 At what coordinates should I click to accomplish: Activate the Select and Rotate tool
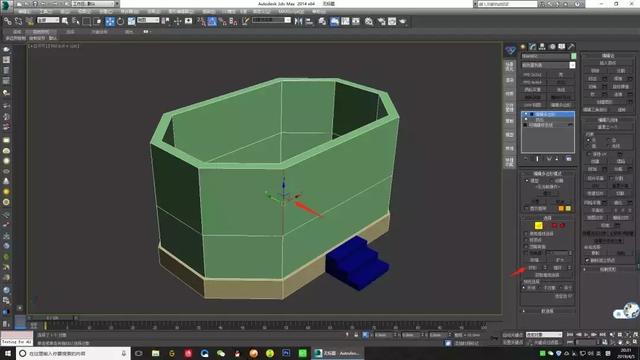click(120, 21)
